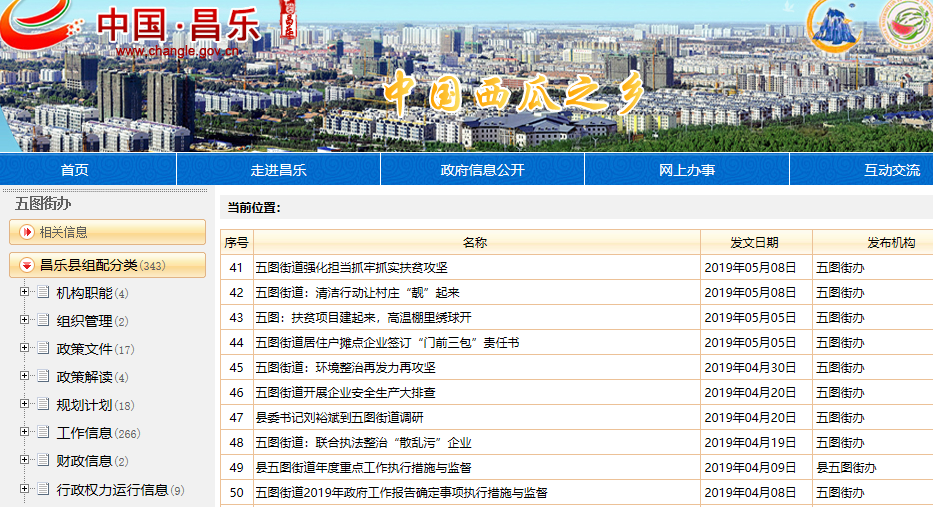Click the red down-arrow icon beside 昌乐县组配分类
This screenshot has width=933, height=507.
[27, 266]
